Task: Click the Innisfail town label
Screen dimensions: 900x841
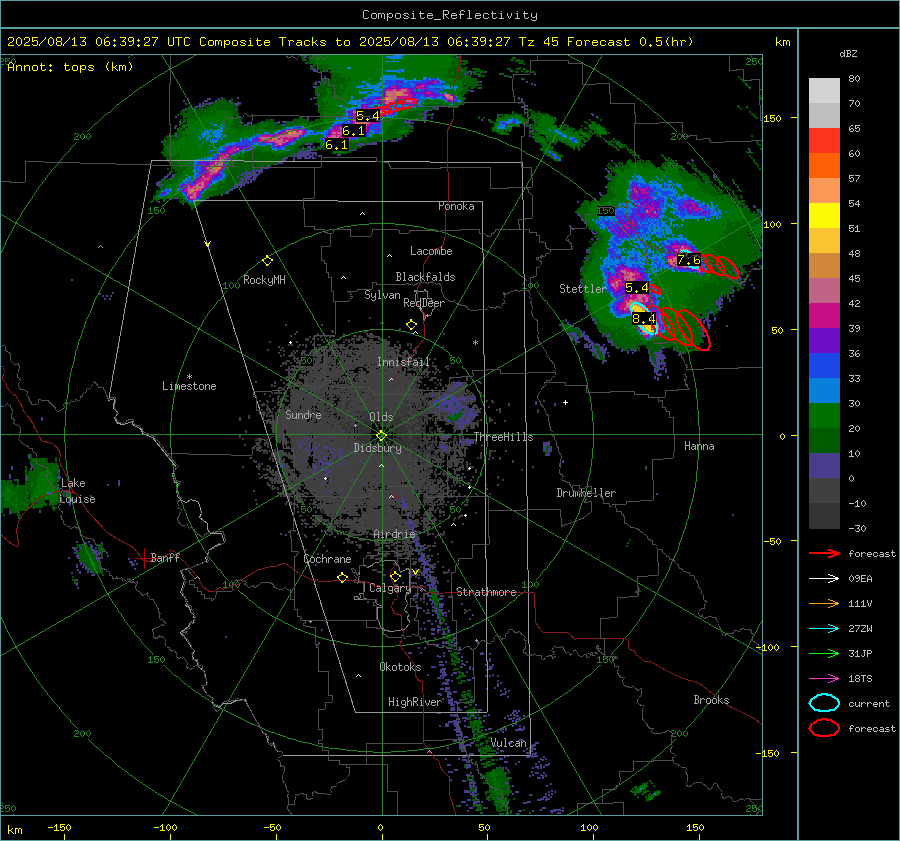Action: coord(403,362)
